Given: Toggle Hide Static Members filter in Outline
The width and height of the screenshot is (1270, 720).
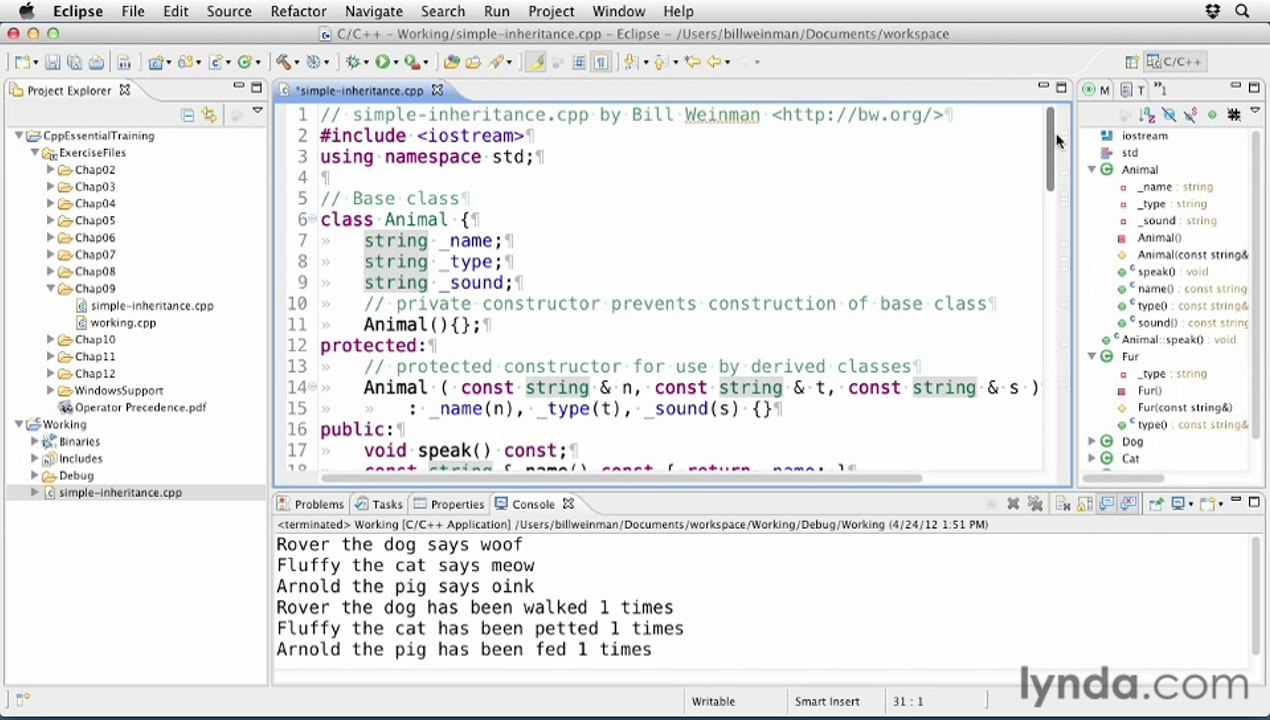Looking at the screenshot, I should [1190, 115].
